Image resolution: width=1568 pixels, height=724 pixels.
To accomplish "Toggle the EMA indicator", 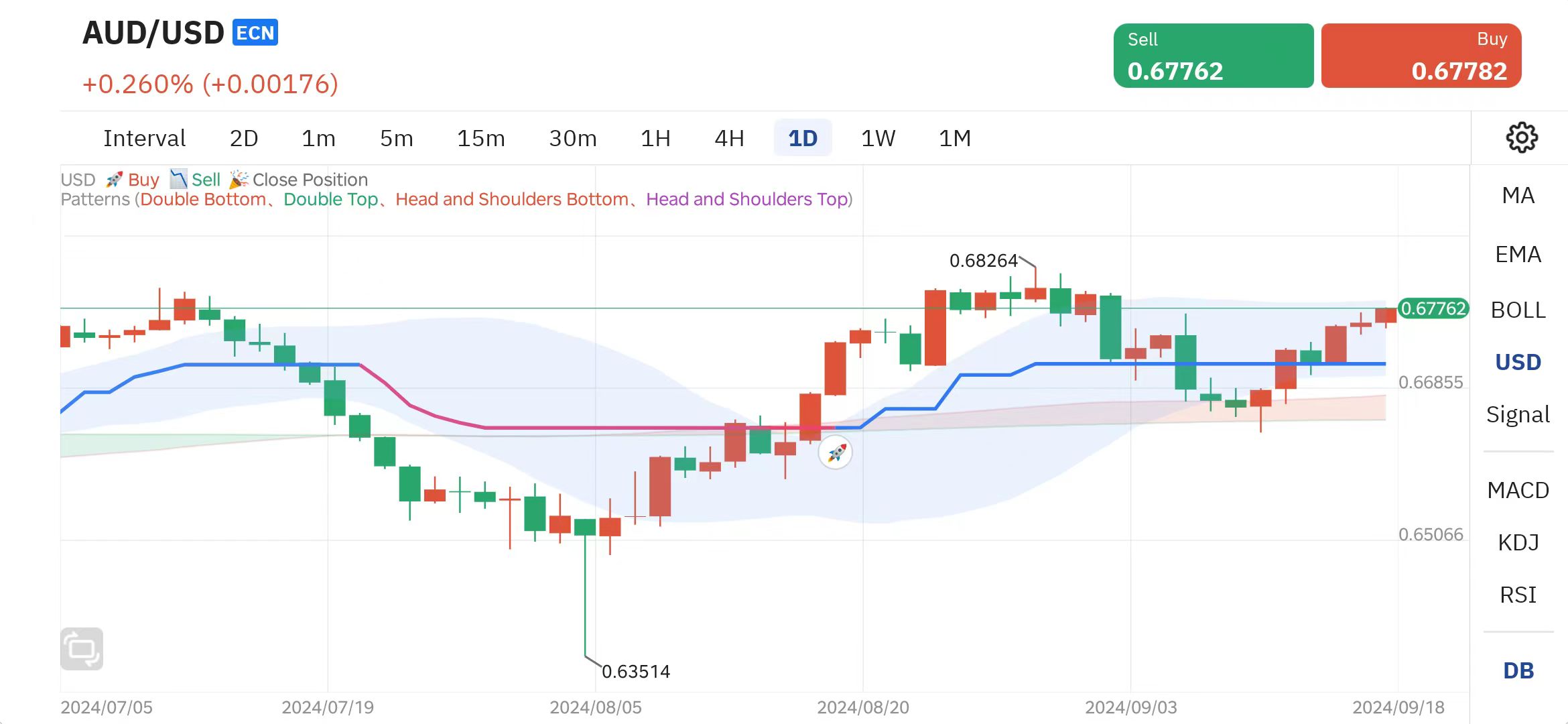I will tap(1518, 255).
